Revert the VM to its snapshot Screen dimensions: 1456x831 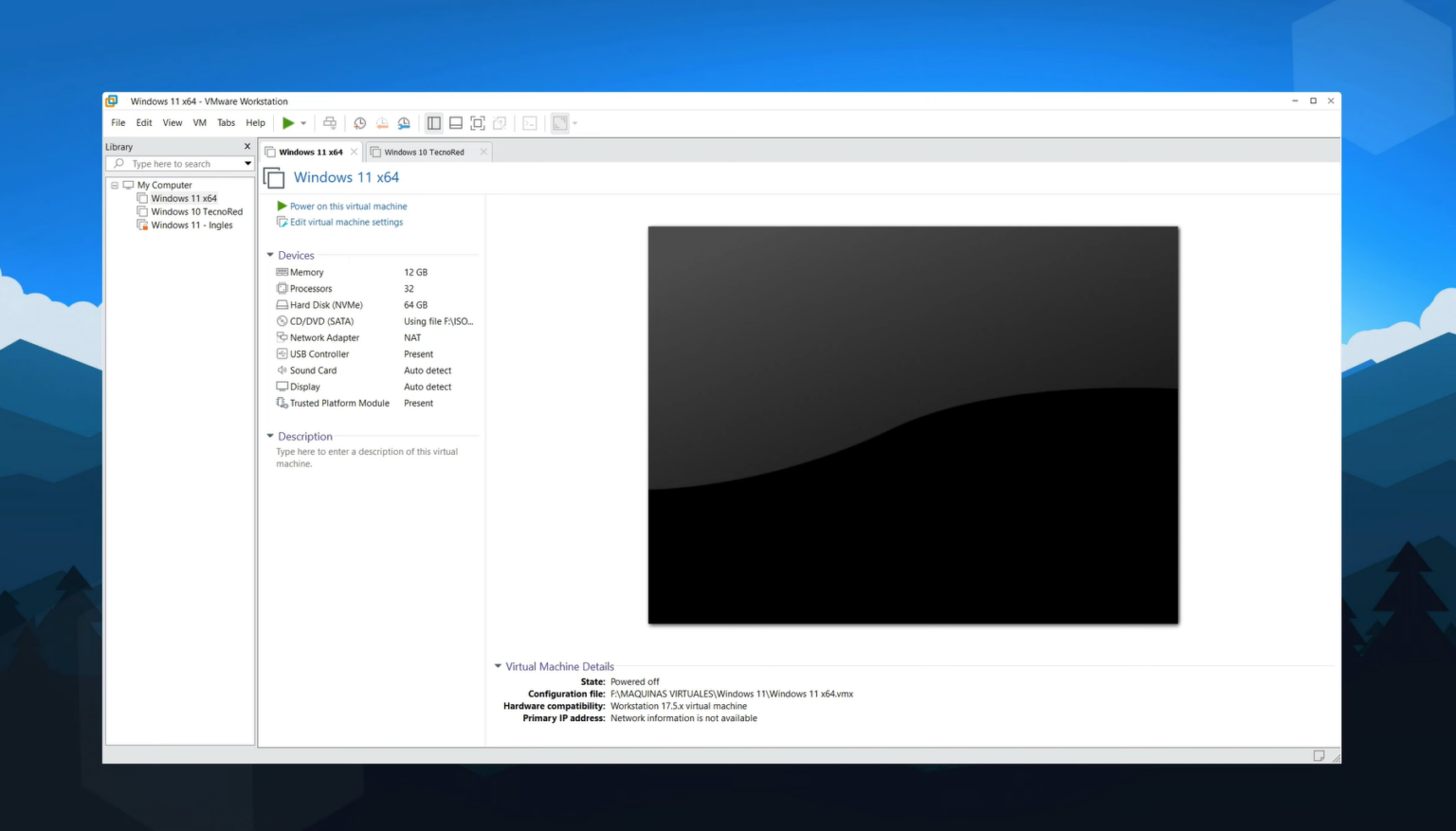tap(382, 122)
